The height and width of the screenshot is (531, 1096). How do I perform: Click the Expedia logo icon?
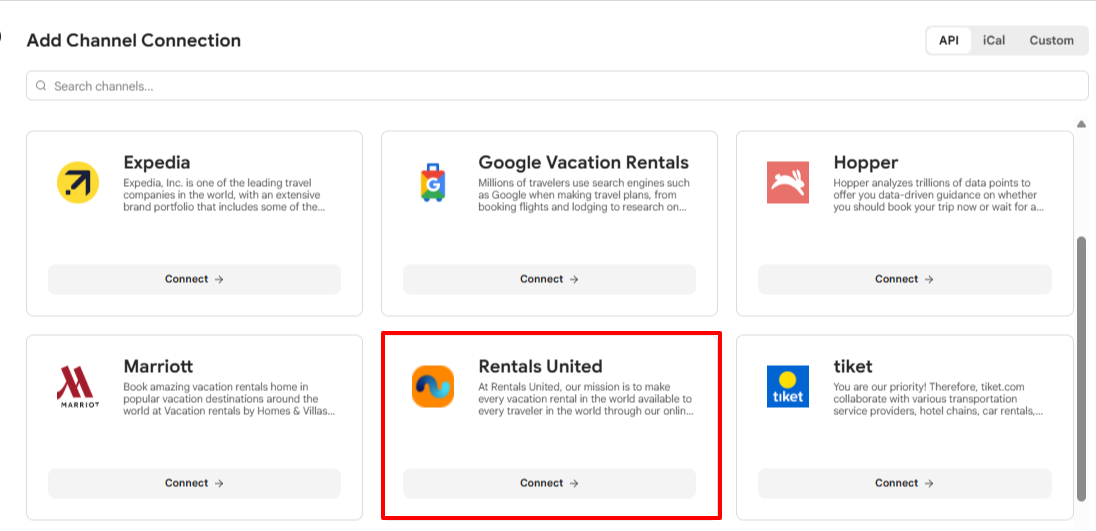tap(78, 182)
